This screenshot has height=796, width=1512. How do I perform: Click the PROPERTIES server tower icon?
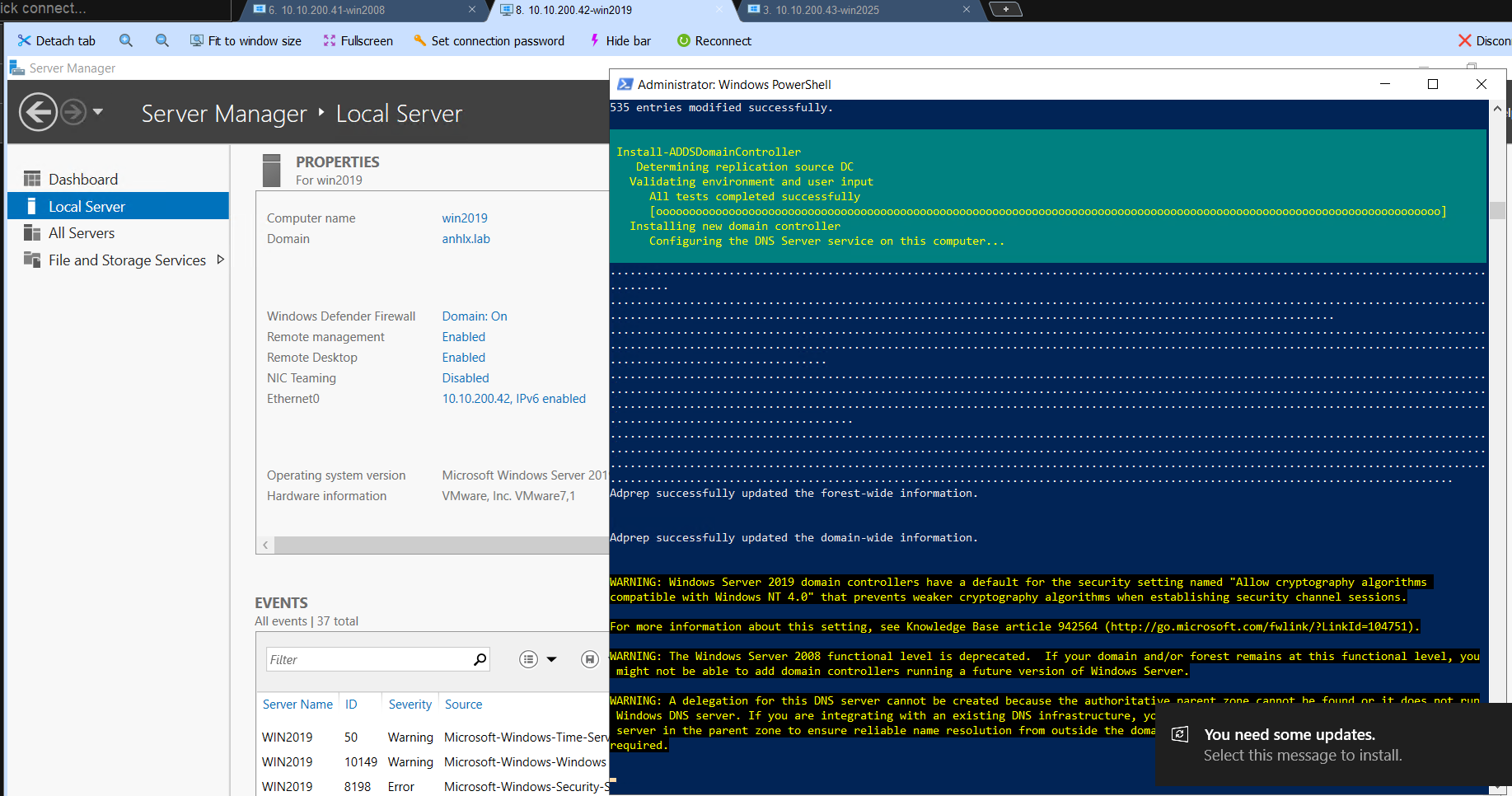(x=271, y=171)
